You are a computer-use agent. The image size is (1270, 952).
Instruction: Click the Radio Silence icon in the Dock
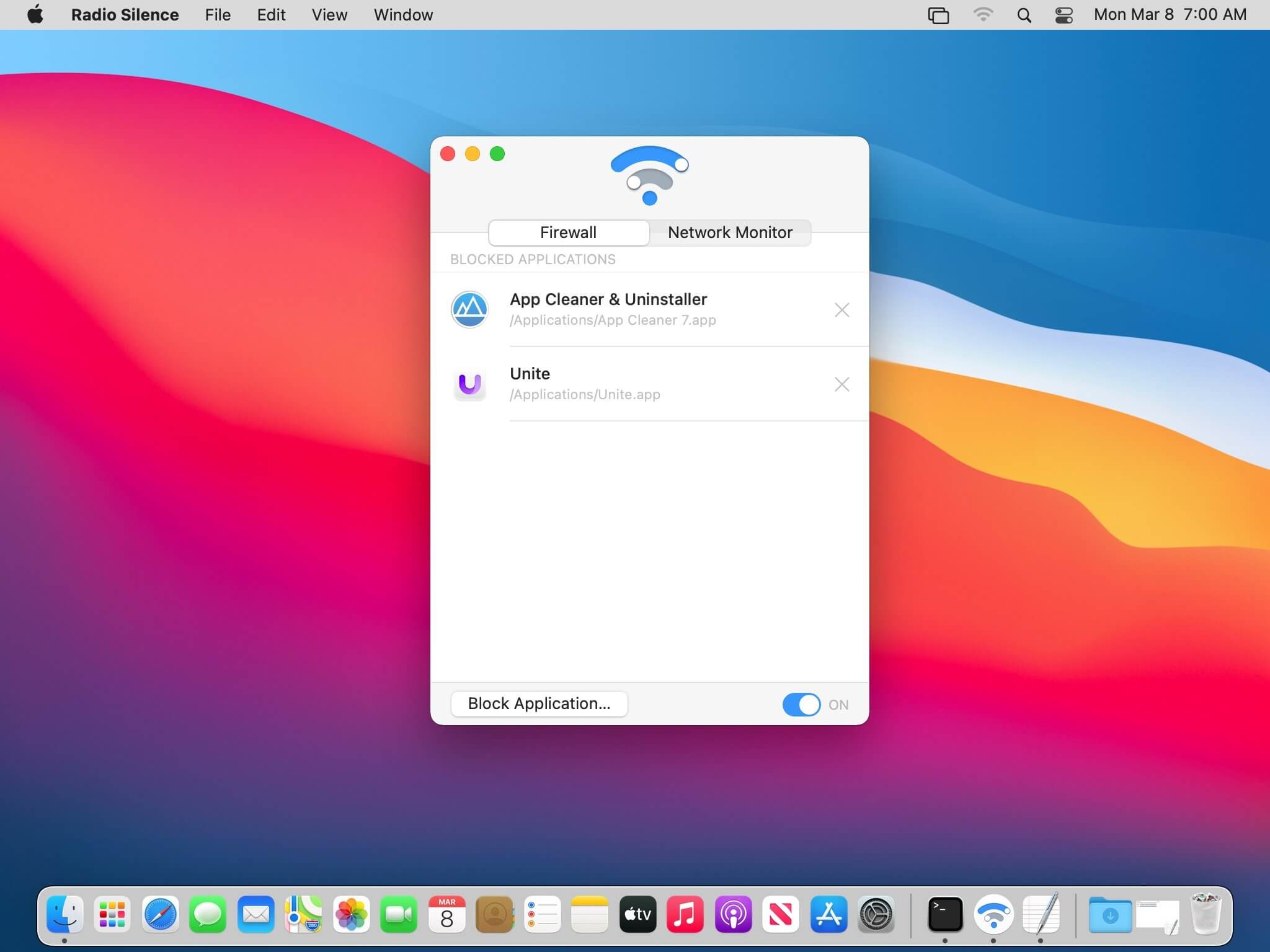(x=993, y=914)
